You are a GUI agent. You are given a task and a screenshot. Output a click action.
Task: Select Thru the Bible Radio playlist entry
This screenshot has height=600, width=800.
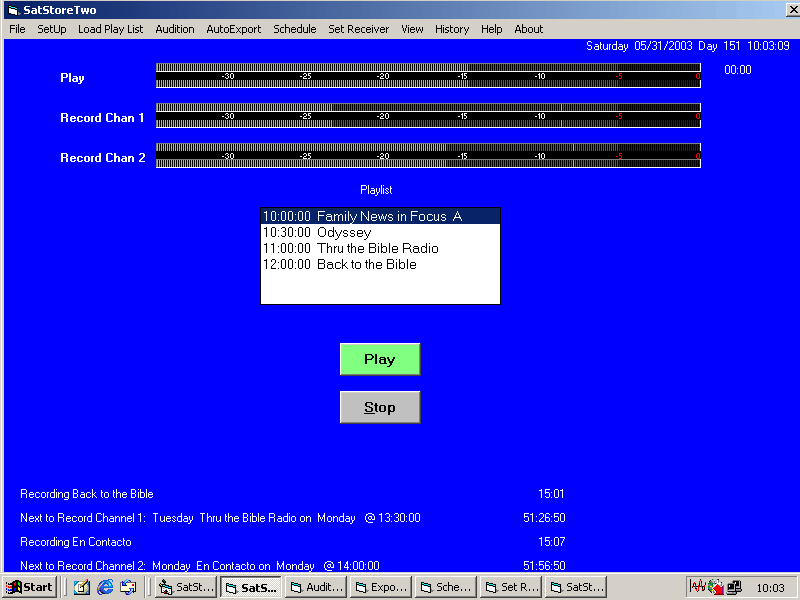(x=380, y=248)
